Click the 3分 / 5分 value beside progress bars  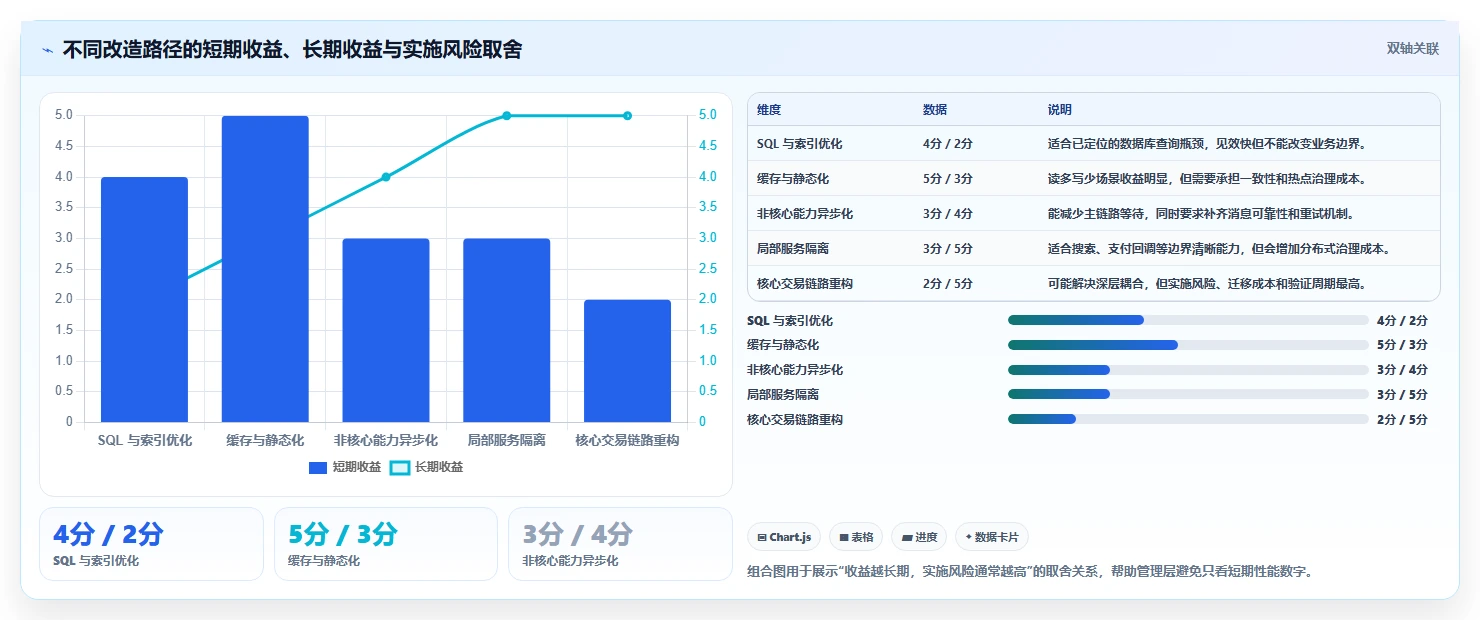coord(1402,395)
